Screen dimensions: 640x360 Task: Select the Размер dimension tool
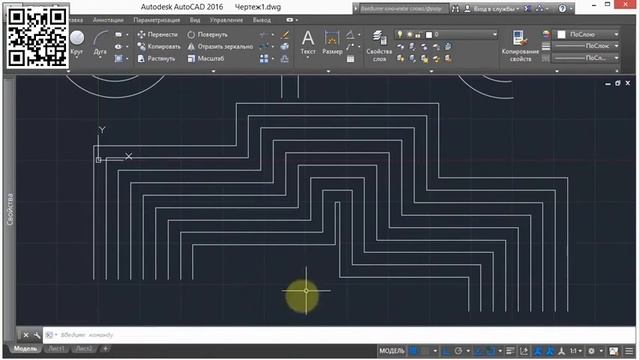(332, 42)
